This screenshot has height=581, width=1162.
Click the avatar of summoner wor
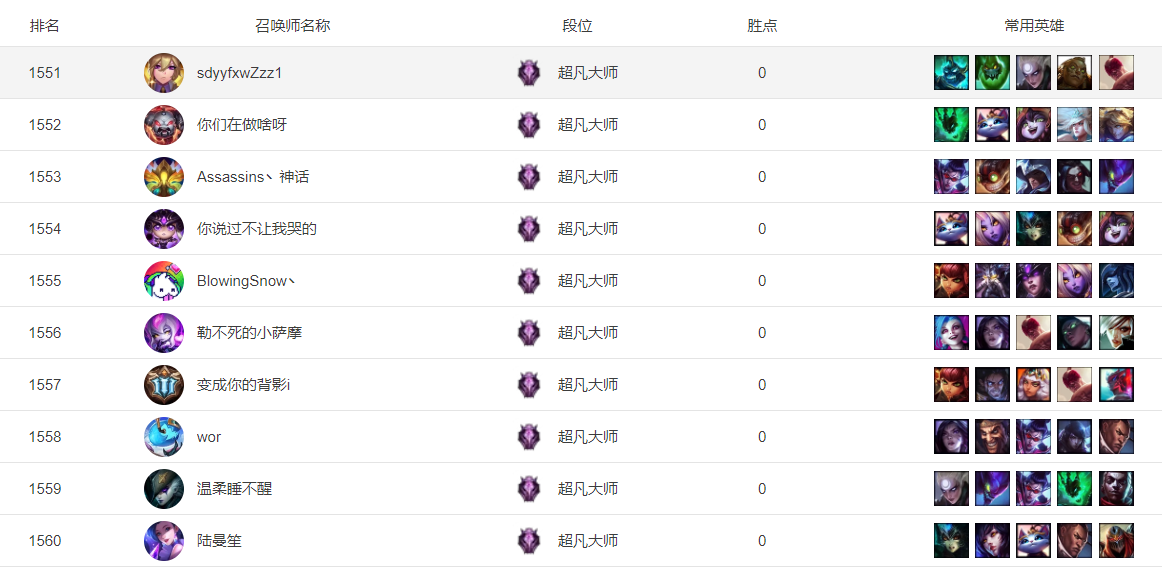tap(164, 436)
